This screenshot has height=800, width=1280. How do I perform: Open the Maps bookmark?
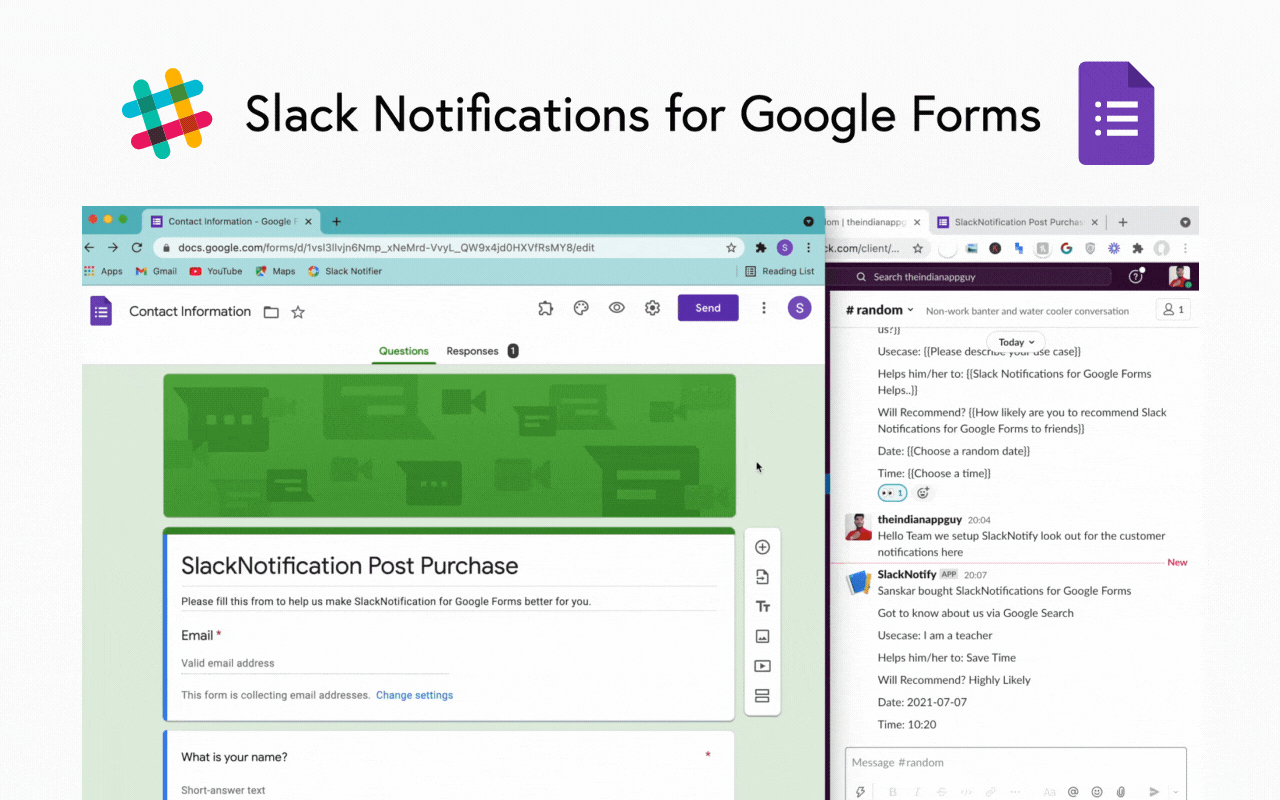276,271
